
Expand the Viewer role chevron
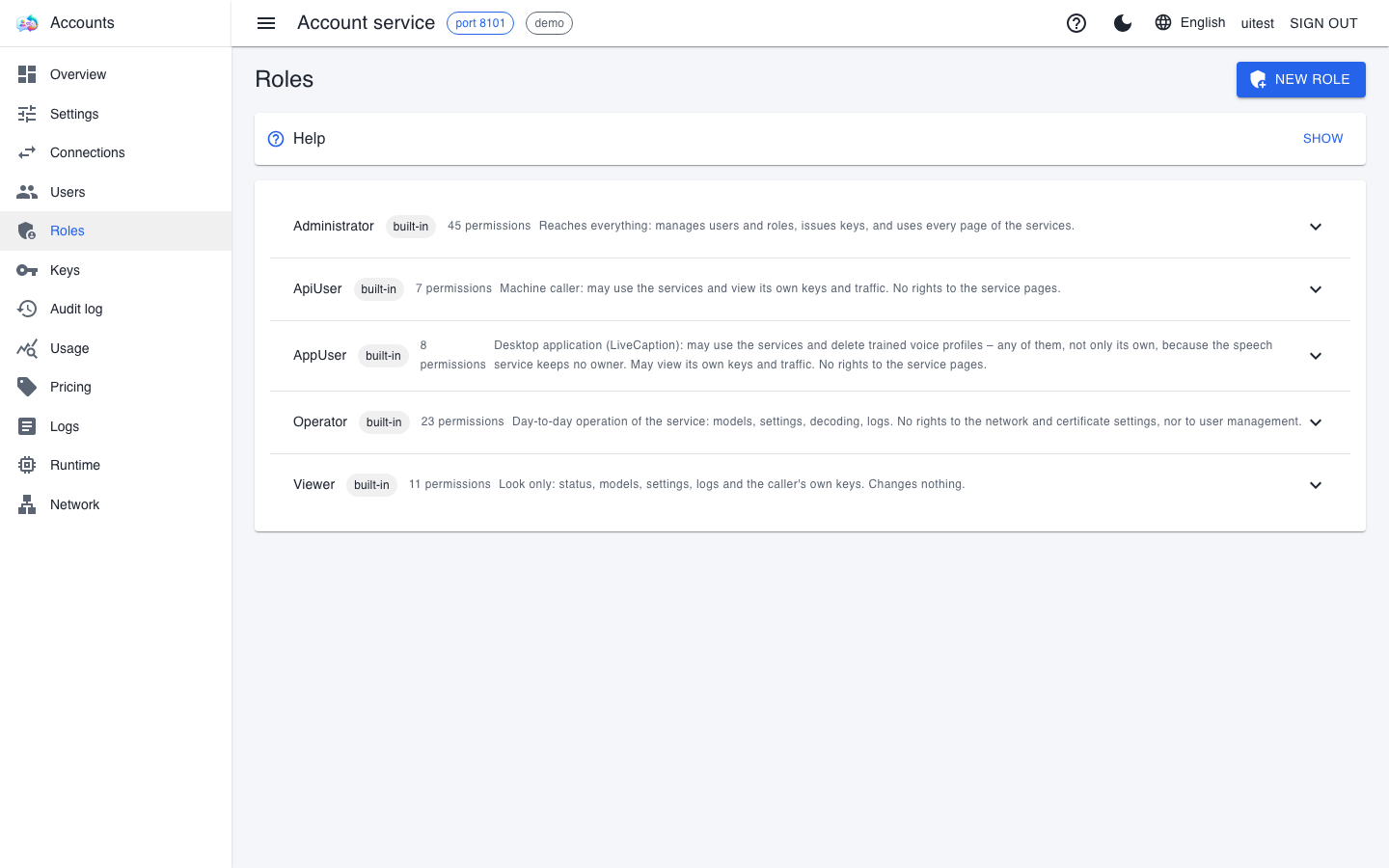pyautogui.click(x=1316, y=485)
